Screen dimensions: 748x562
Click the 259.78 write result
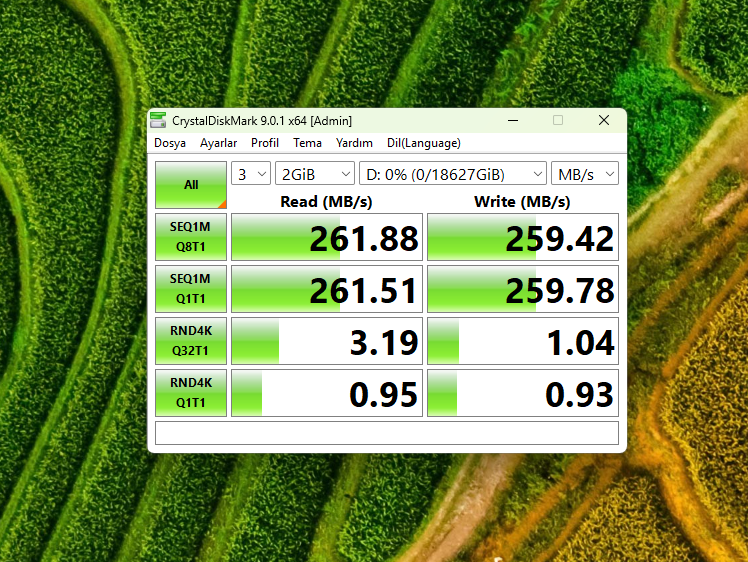[523, 289]
